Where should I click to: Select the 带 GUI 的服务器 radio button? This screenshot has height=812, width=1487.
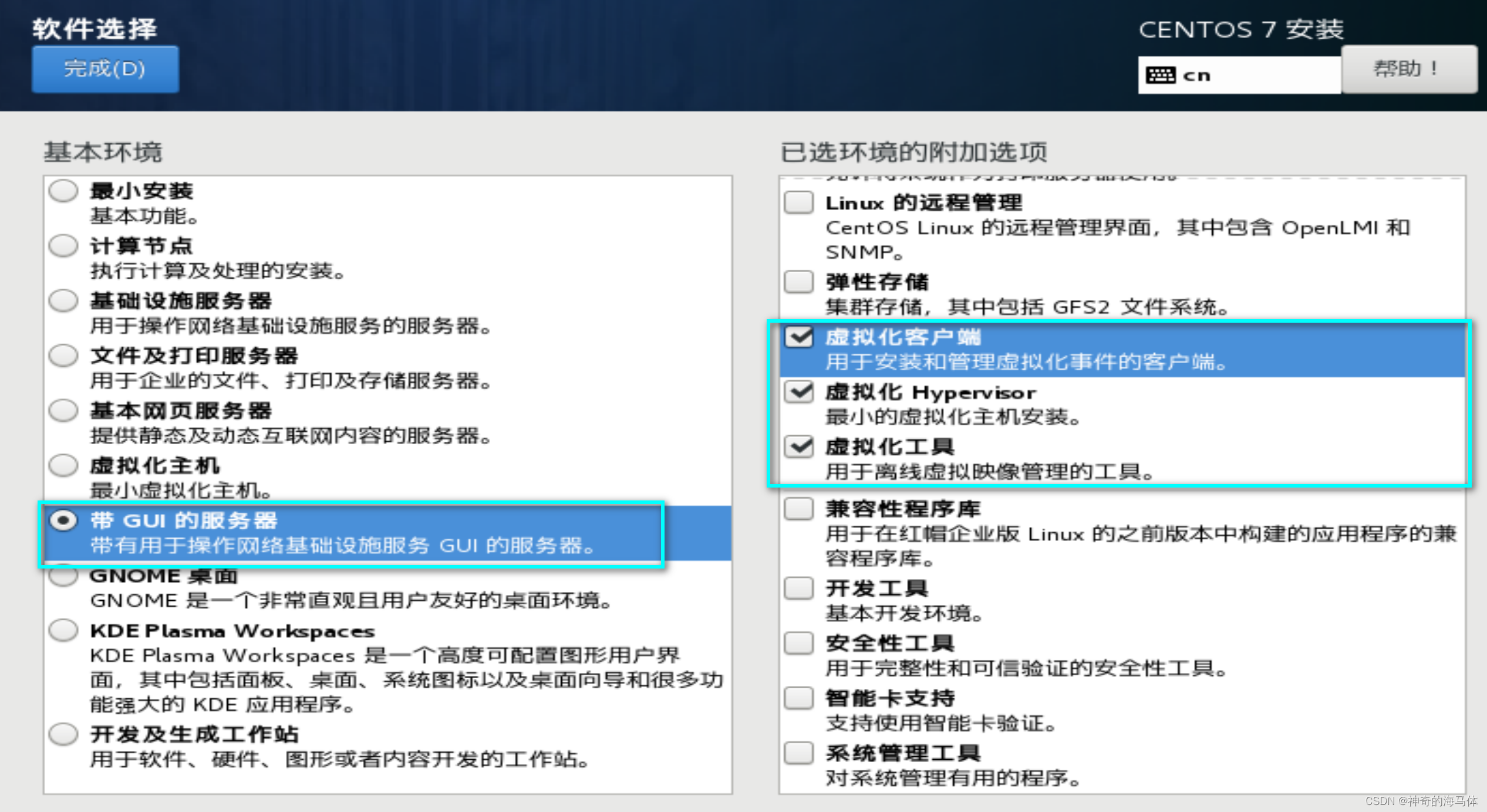point(63,520)
